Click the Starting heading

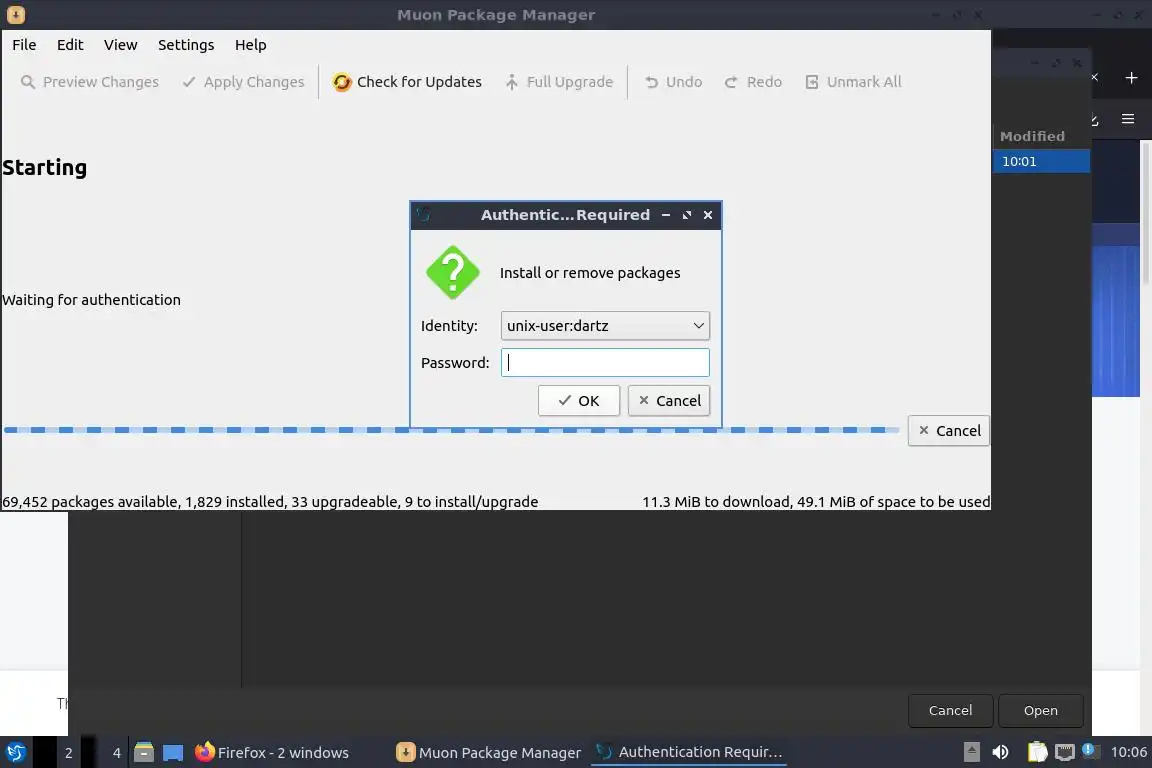click(44, 168)
